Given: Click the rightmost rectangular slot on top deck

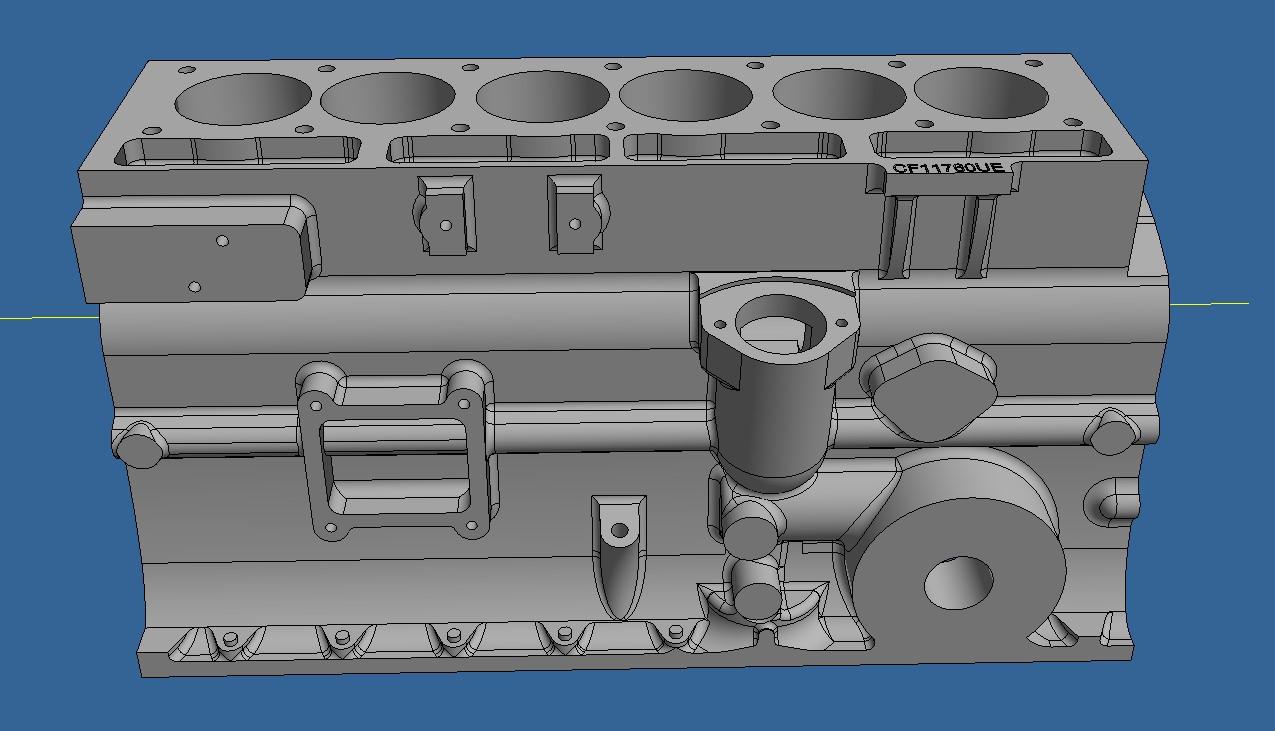Looking at the screenshot, I should (x=990, y=144).
